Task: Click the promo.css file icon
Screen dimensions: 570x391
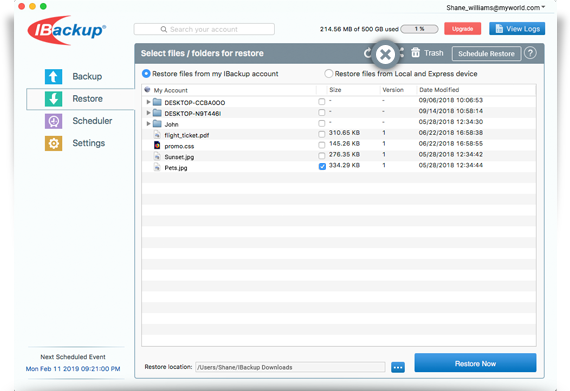Action: [x=157, y=145]
